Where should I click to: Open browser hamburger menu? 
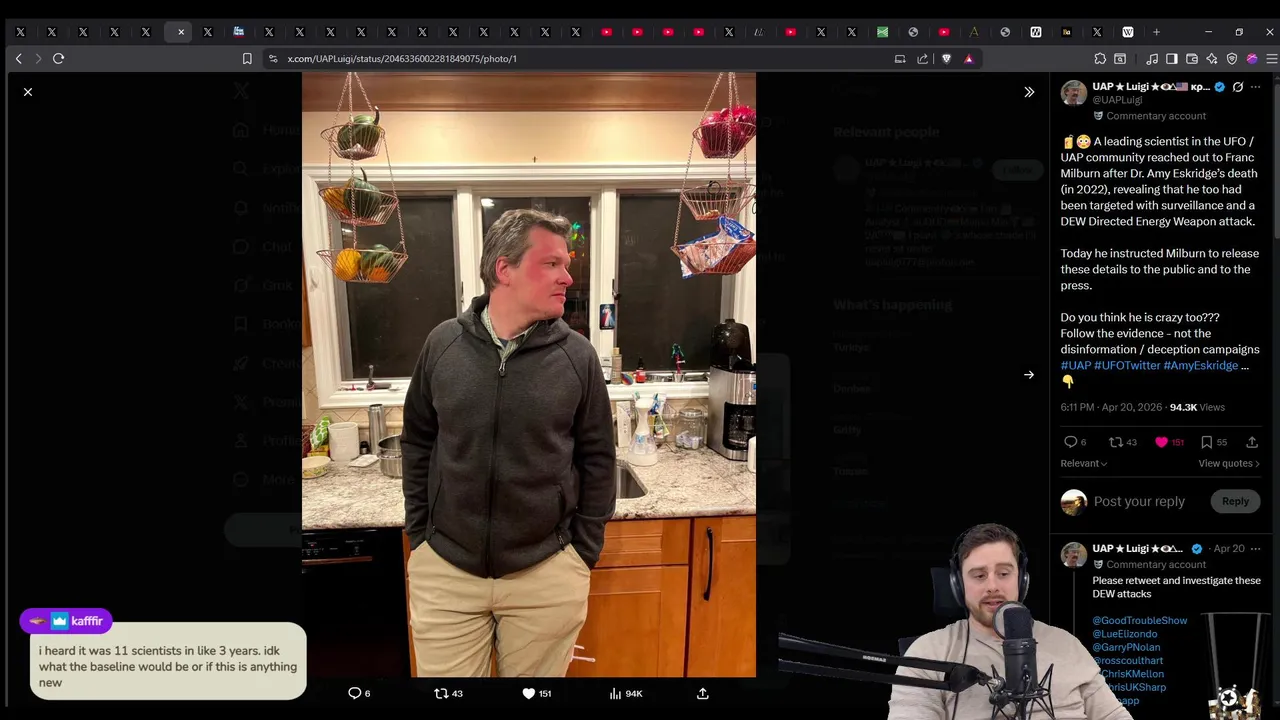tap(1271, 59)
